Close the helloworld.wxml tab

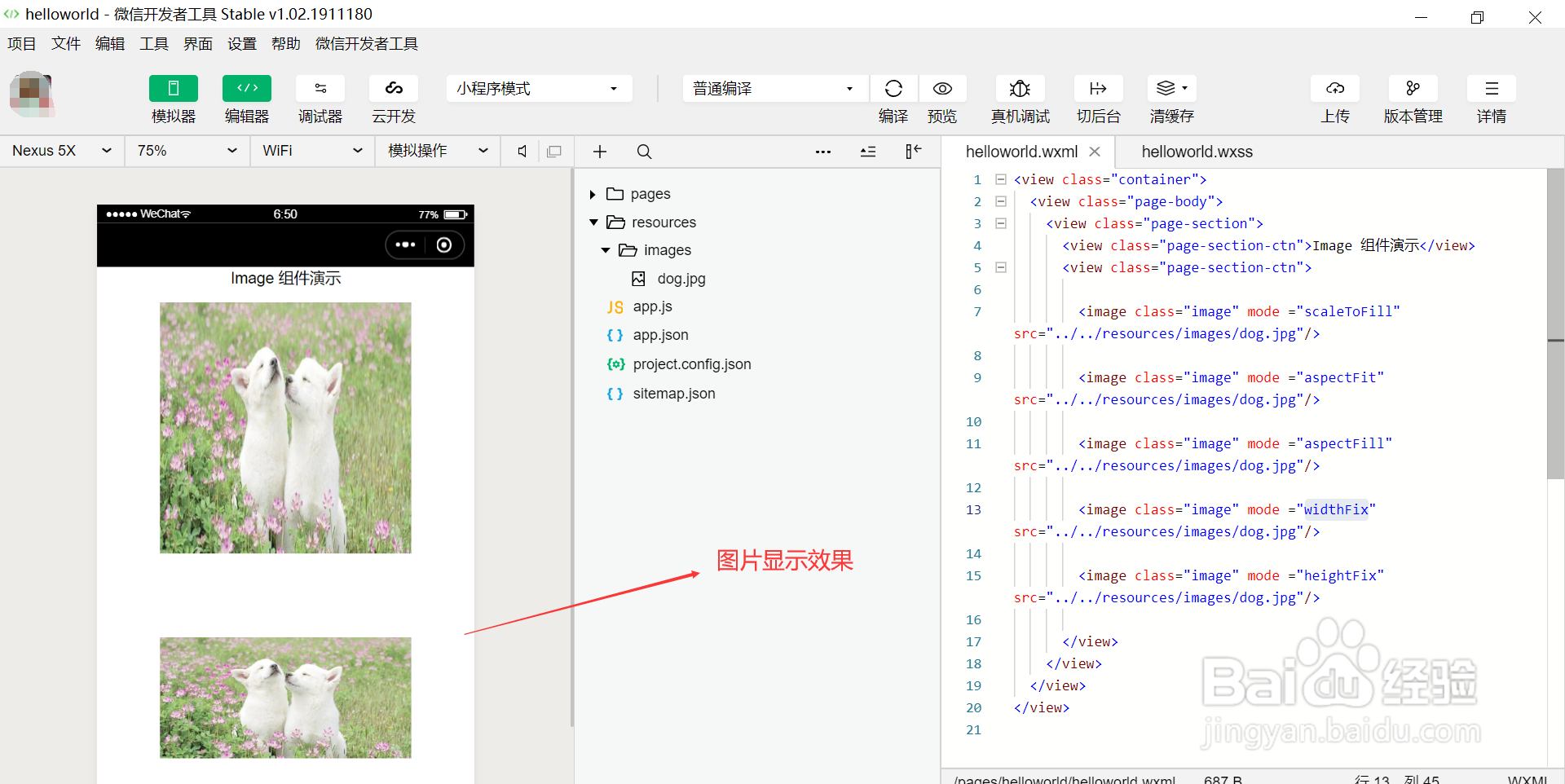pyautogui.click(x=1095, y=152)
